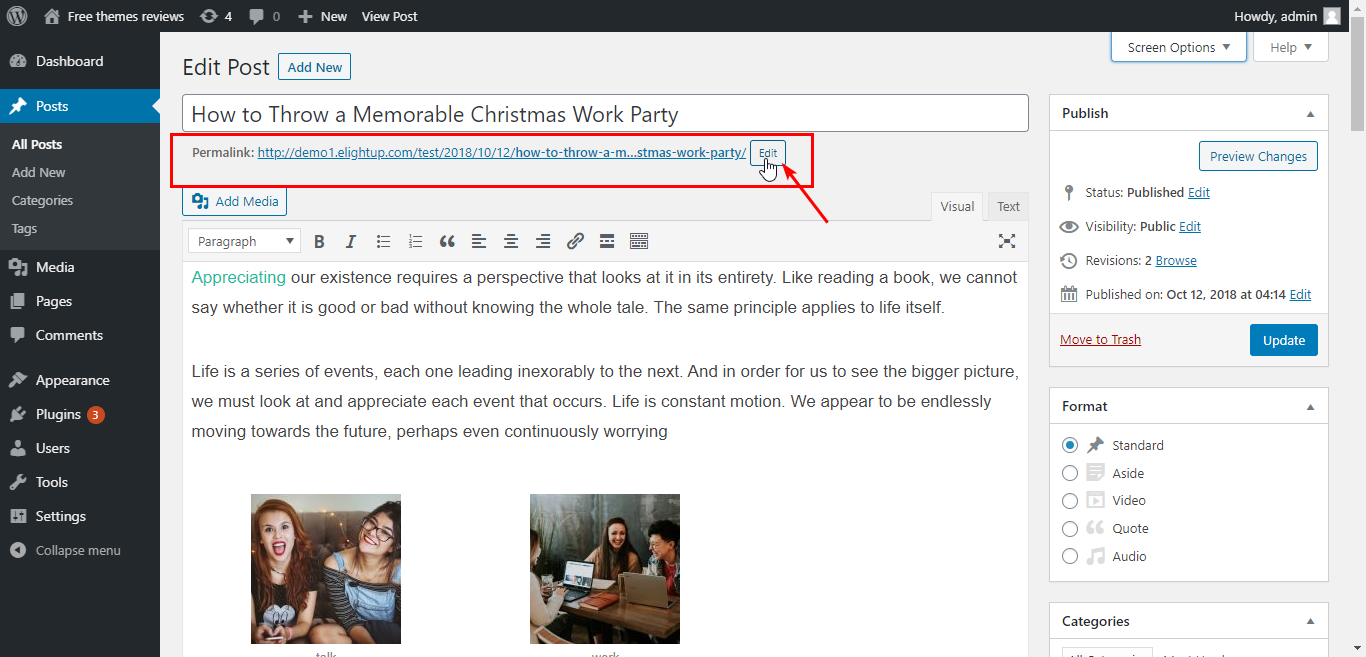Select the Audio post format
The image size is (1366, 657).
pyautogui.click(x=1070, y=556)
